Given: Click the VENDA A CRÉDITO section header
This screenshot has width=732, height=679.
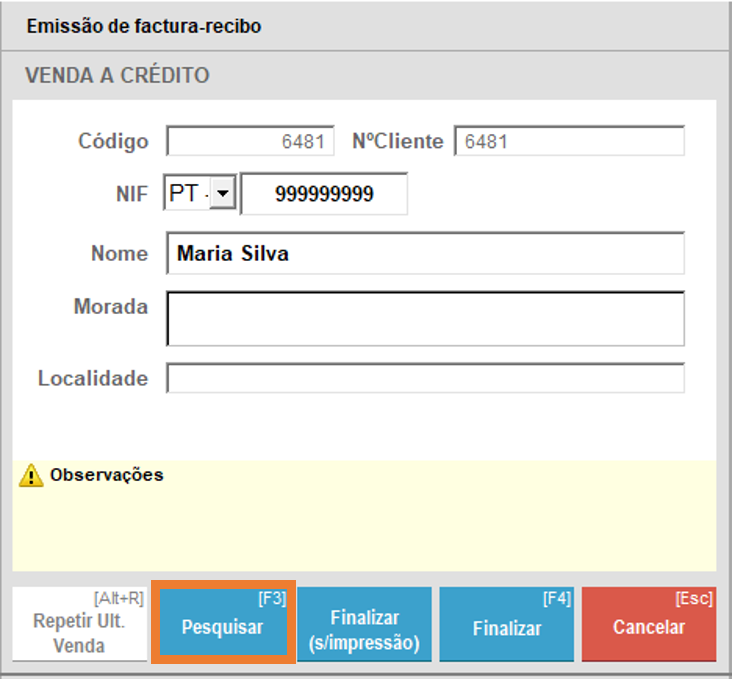Looking at the screenshot, I should (117, 76).
